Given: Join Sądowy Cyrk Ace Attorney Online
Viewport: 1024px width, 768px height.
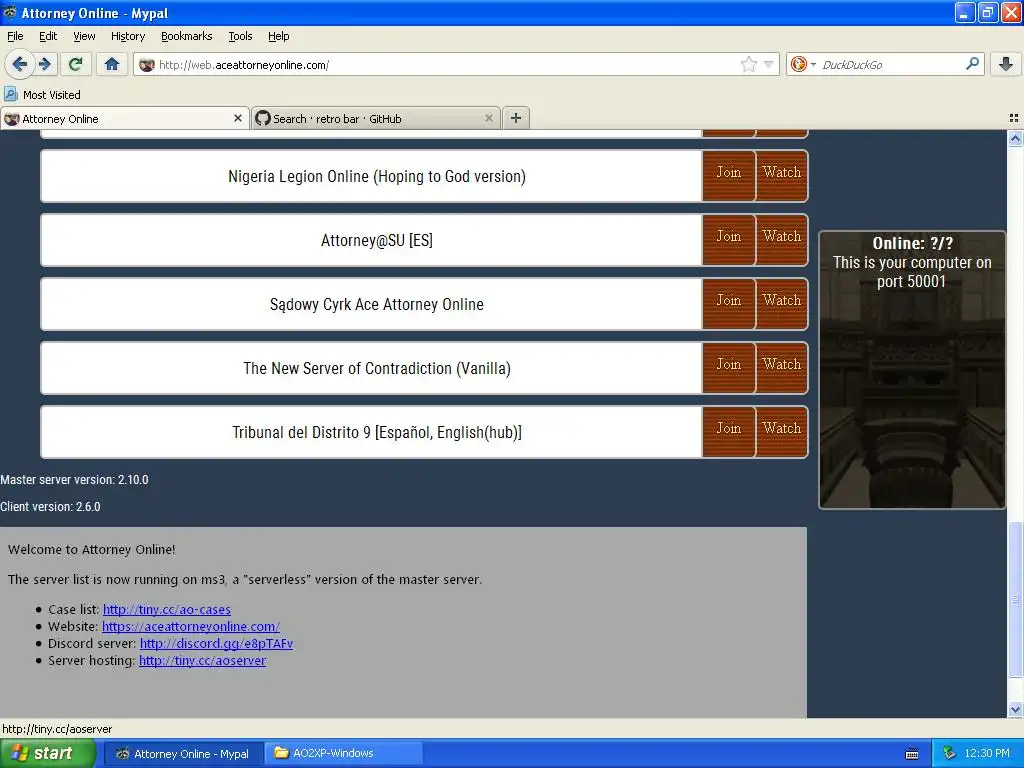Looking at the screenshot, I should pos(729,304).
